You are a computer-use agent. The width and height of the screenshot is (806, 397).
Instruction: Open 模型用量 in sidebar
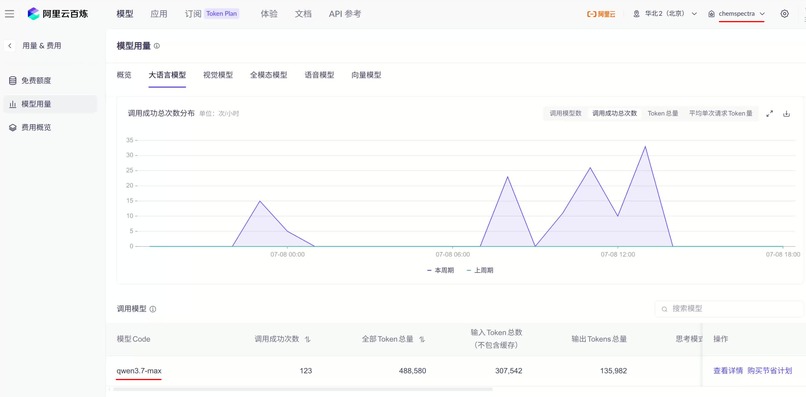tap(50, 104)
